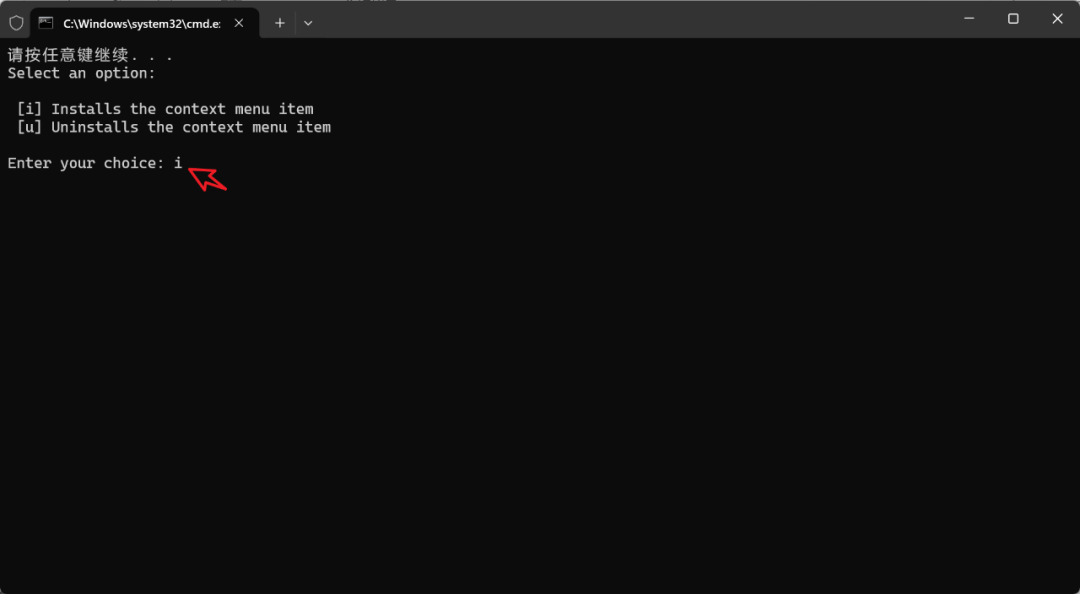Click the shield icon in the title bar
The width and height of the screenshot is (1080, 594).
click(16, 23)
